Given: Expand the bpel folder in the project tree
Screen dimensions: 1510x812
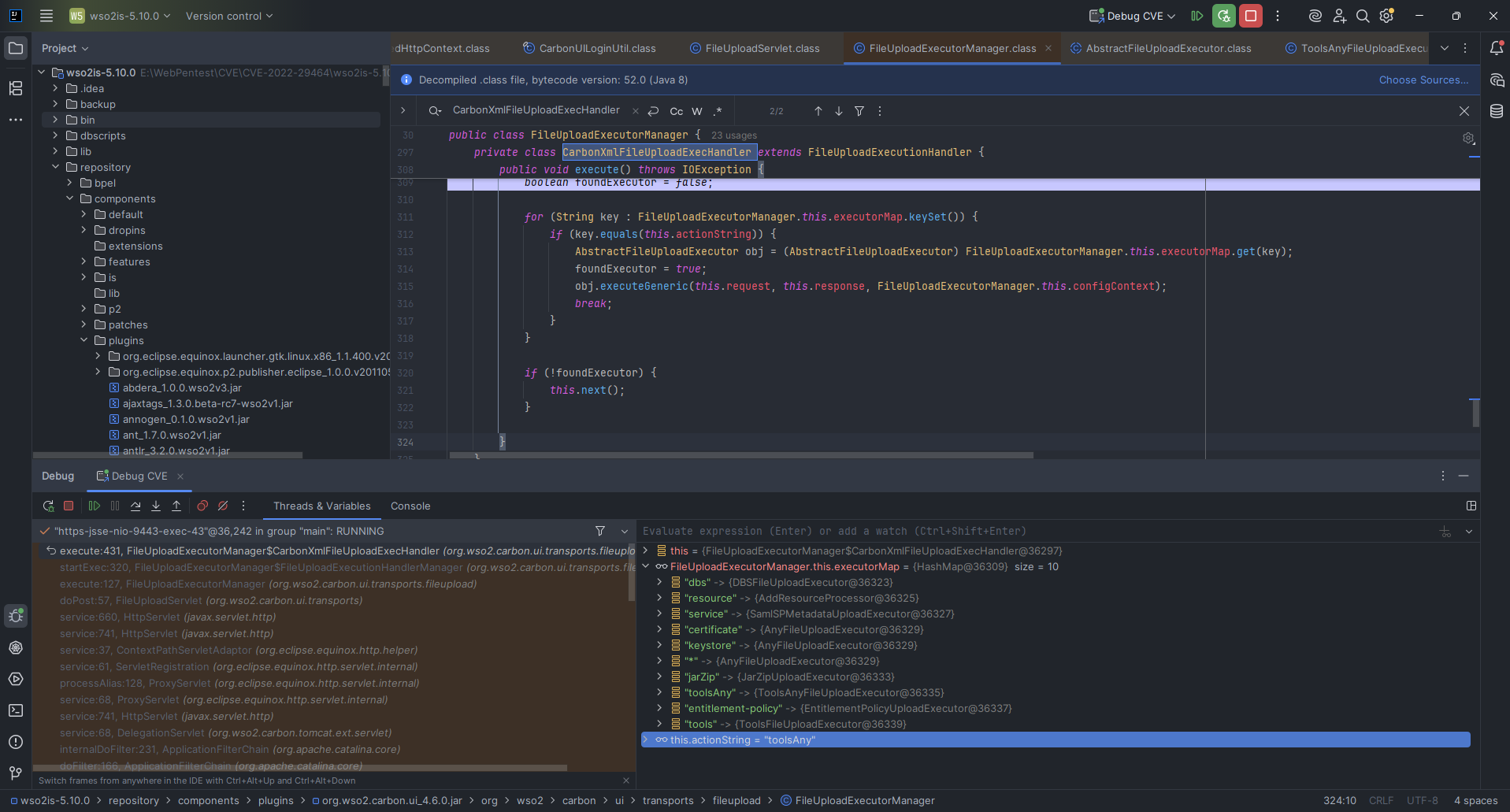Looking at the screenshot, I should click(x=70, y=183).
